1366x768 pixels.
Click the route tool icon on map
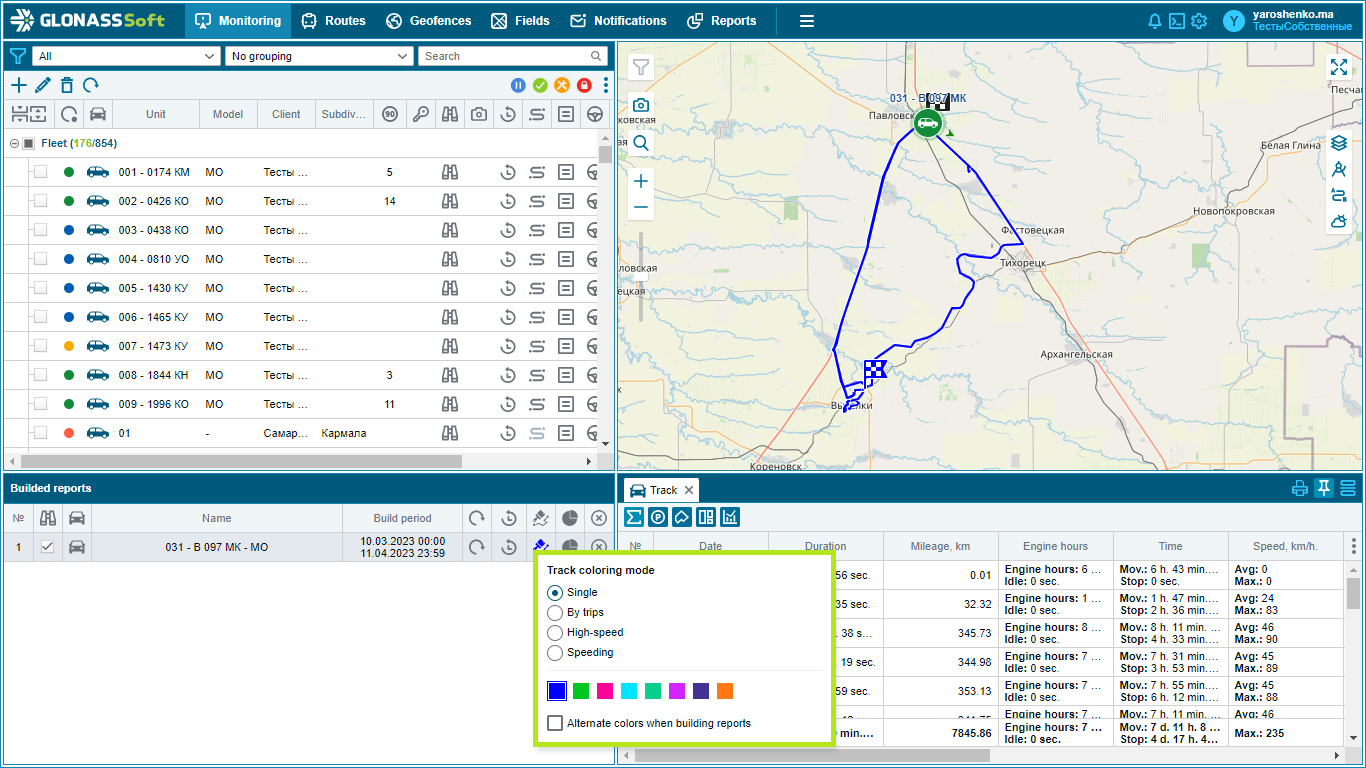(x=1339, y=195)
